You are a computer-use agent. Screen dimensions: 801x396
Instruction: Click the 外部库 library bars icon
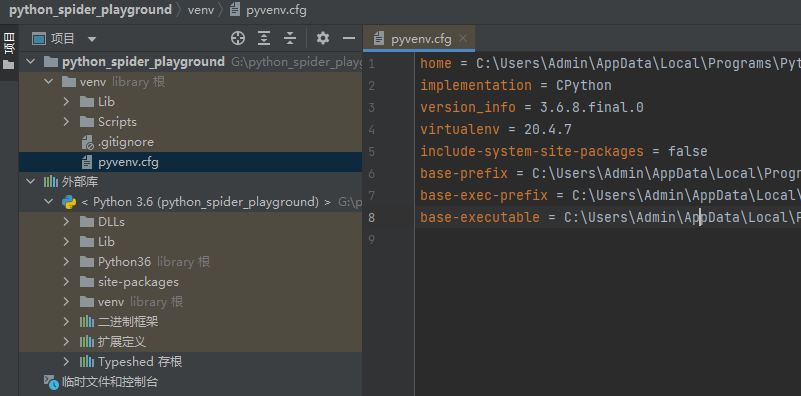coord(51,181)
